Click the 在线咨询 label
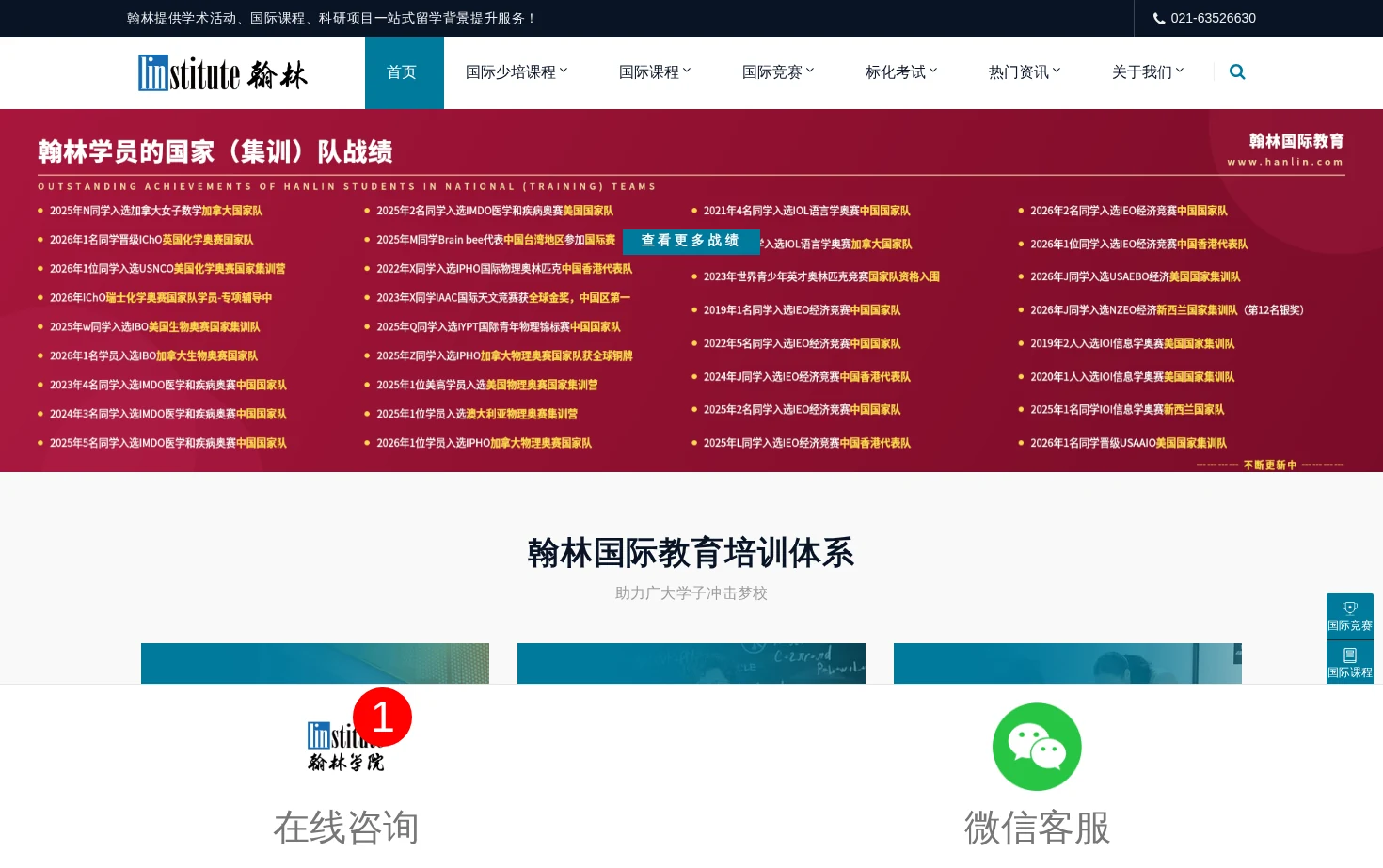Viewport: 1383px width, 868px height. [345, 828]
